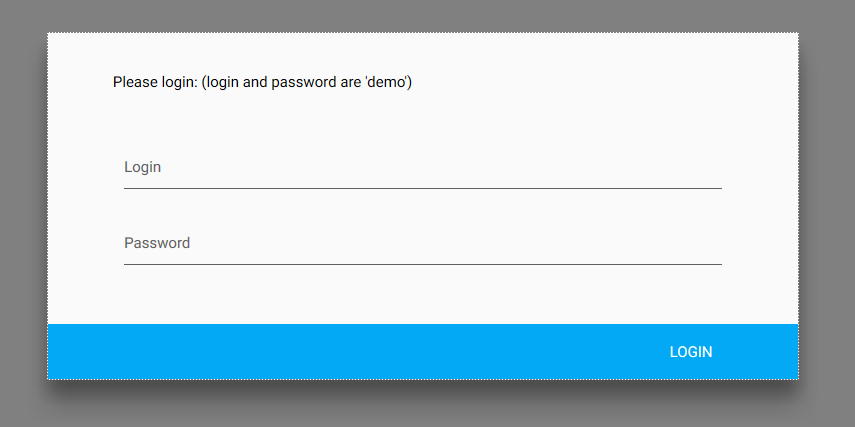This screenshot has height=427, width=855.
Task: Click the Password input field
Action: click(420, 244)
